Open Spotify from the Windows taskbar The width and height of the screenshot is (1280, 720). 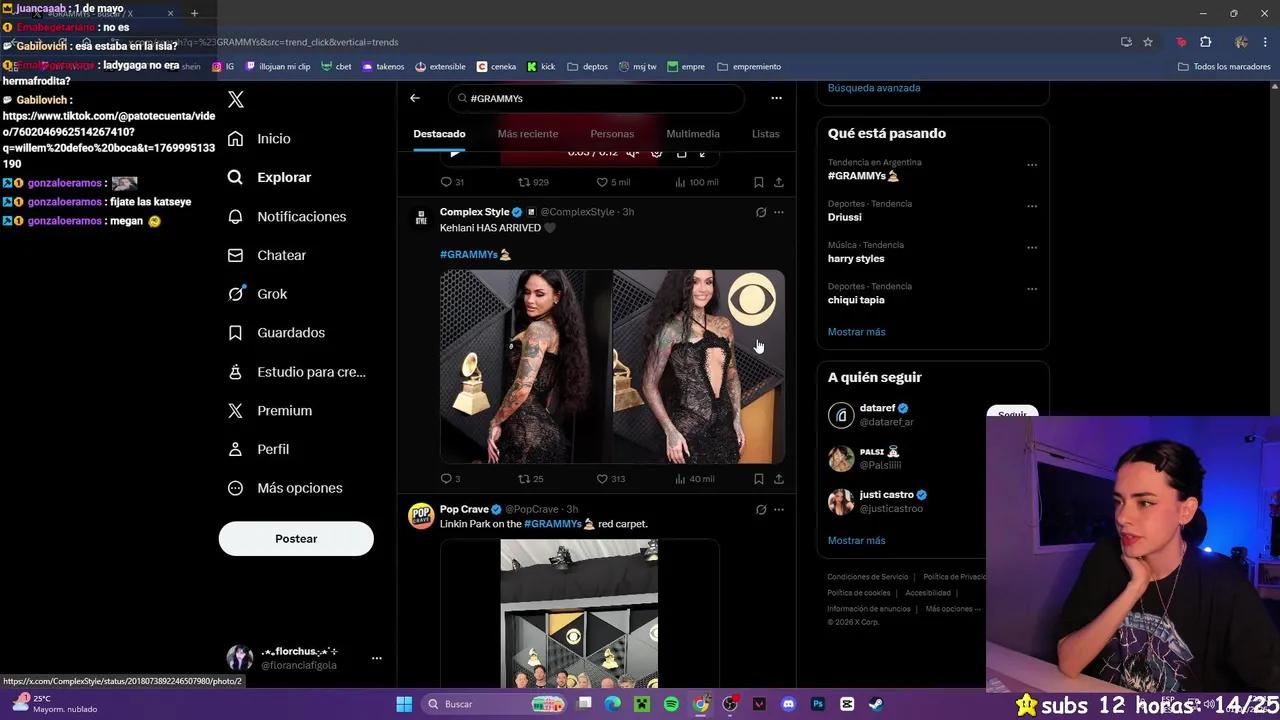(x=671, y=704)
